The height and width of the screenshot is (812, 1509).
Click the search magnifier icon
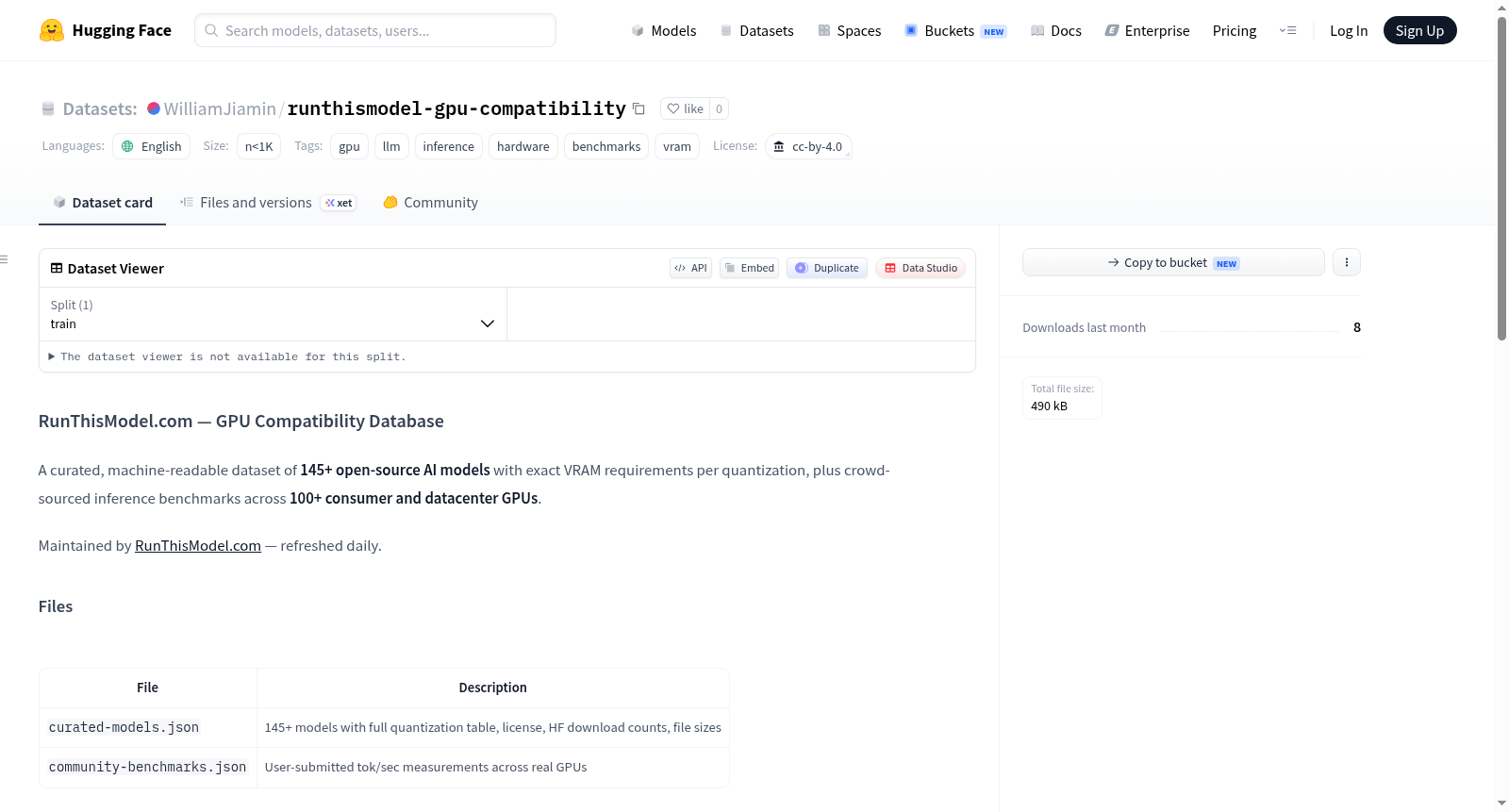[x=211, y=30]
